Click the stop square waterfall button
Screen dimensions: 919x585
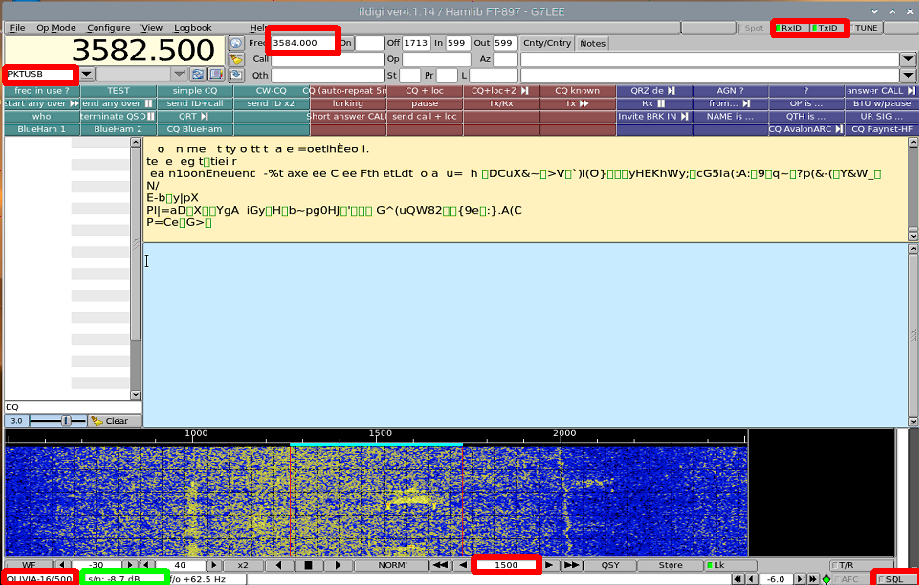pos(310,565)
